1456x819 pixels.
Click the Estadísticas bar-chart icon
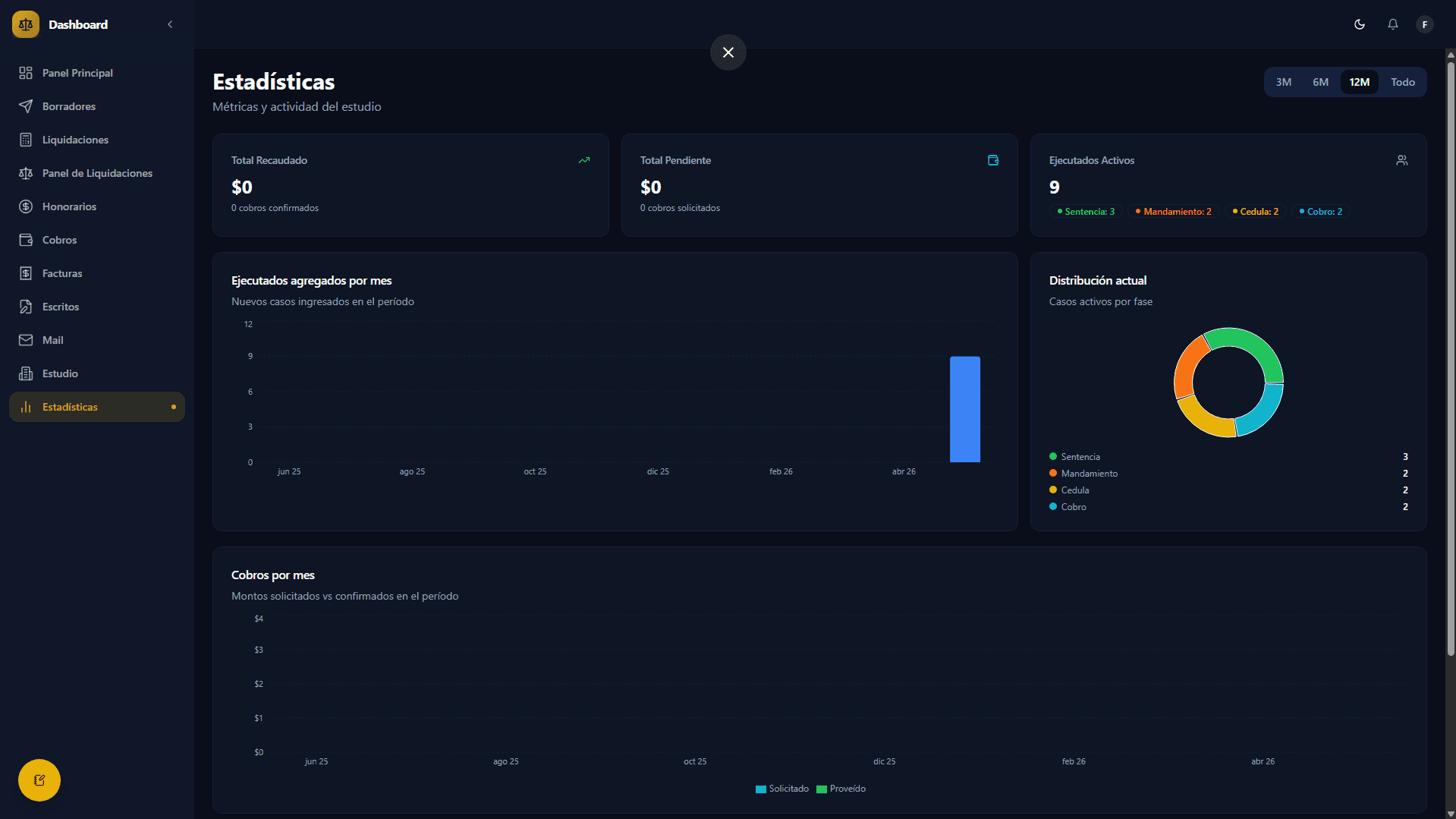26,407
